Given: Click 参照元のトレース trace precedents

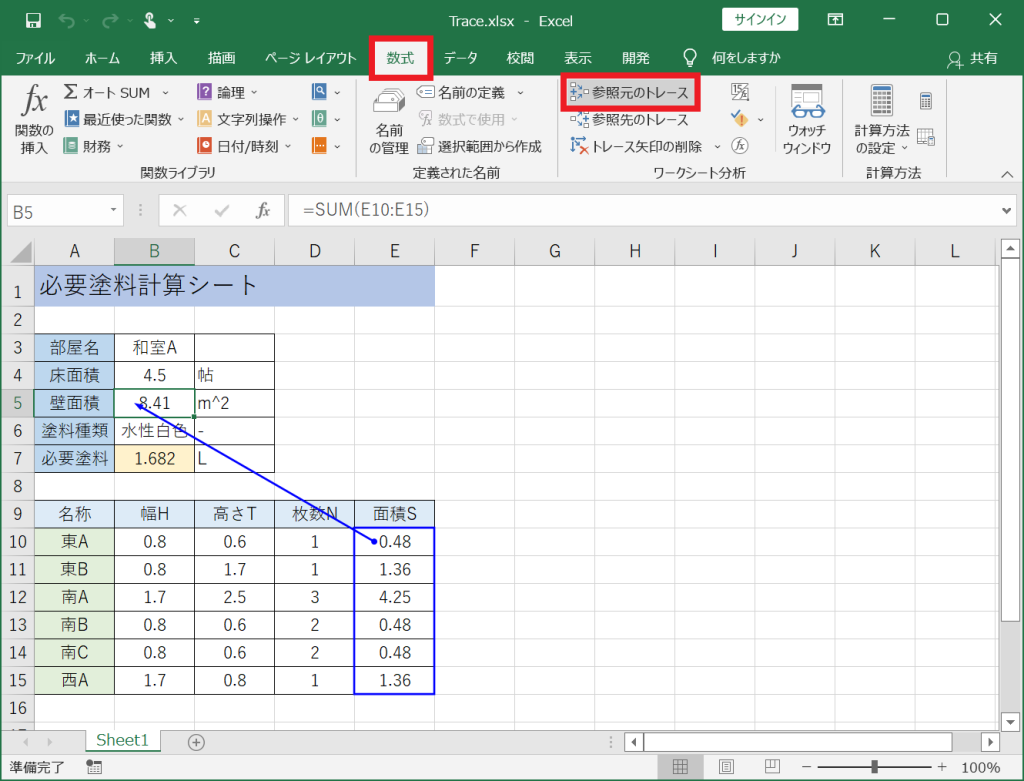Looking at the screenshot, I should pos(630,93).
